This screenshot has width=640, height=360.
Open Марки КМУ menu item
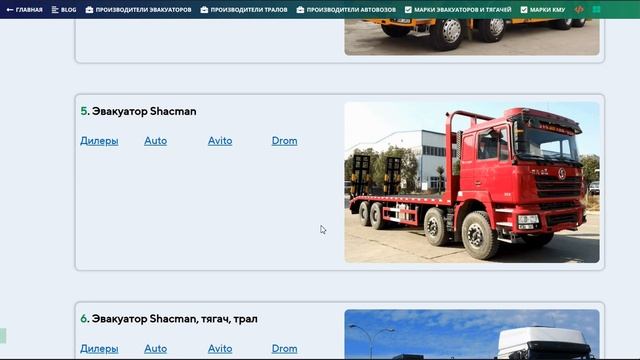[x=543, y=9]
